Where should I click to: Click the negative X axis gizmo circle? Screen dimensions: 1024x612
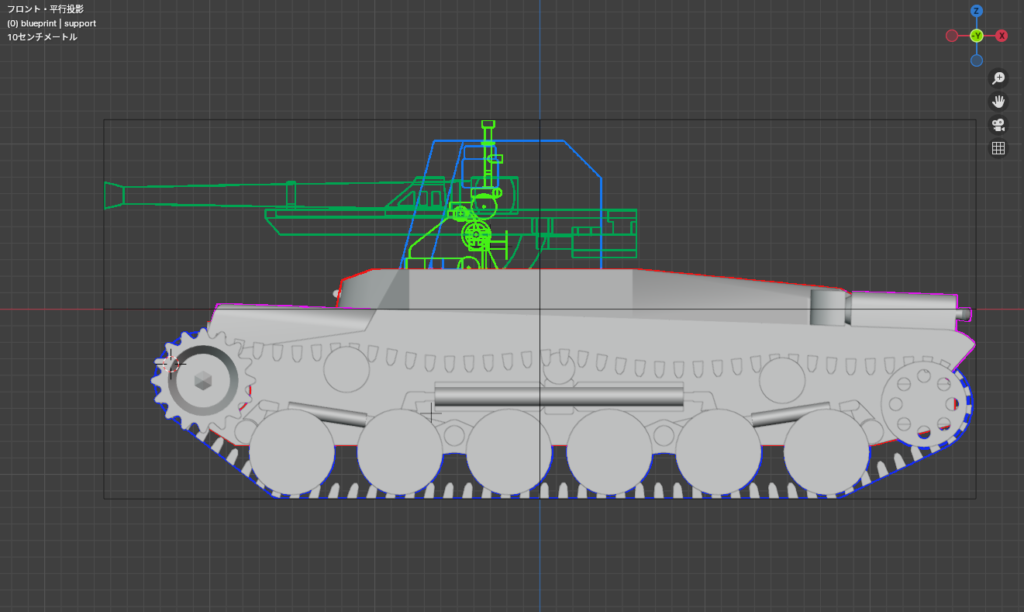(x=952, y=36)
